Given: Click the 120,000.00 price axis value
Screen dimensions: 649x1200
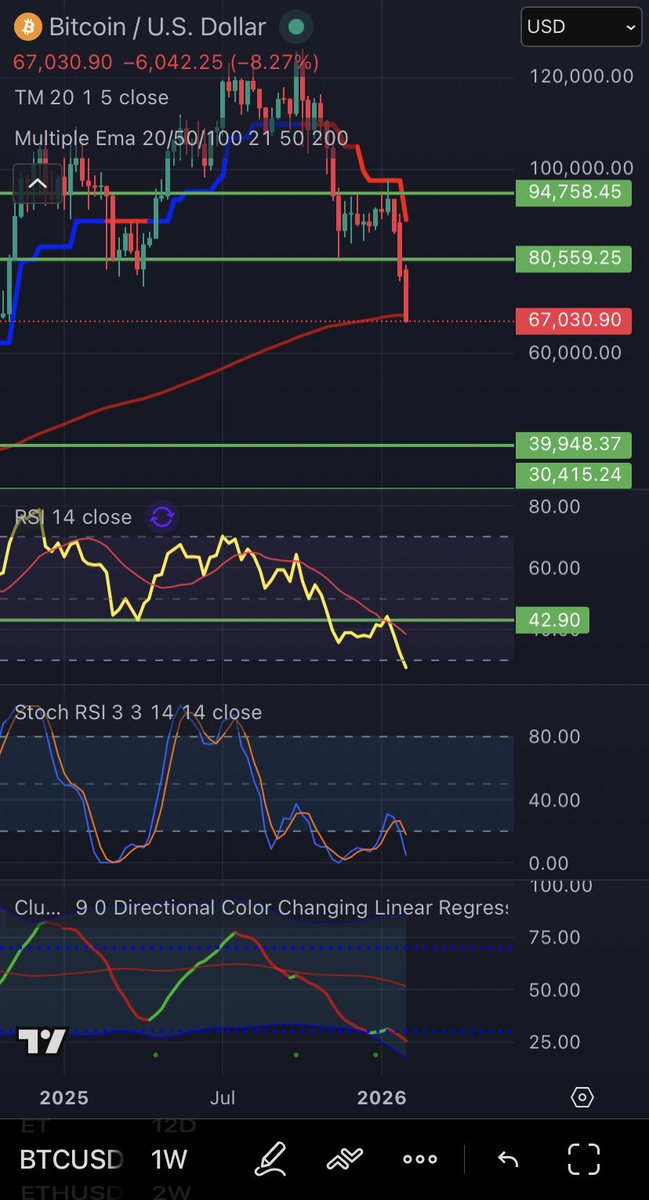Looking at the screenshot, I should [582, 75].
